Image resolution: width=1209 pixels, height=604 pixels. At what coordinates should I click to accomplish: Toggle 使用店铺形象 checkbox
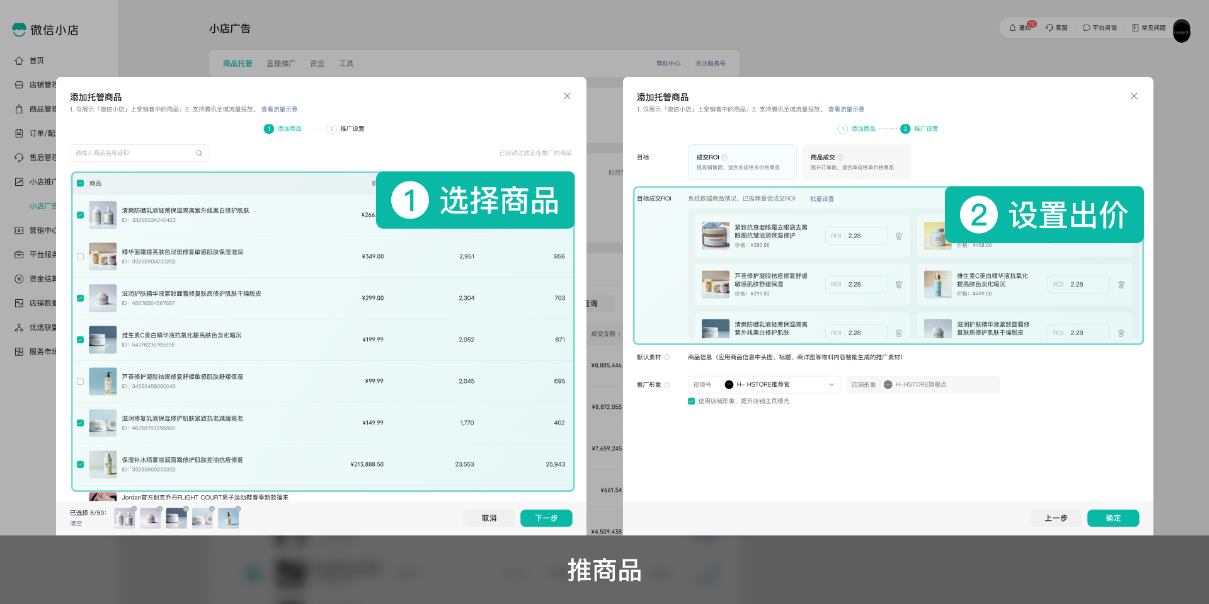point(692,401)
